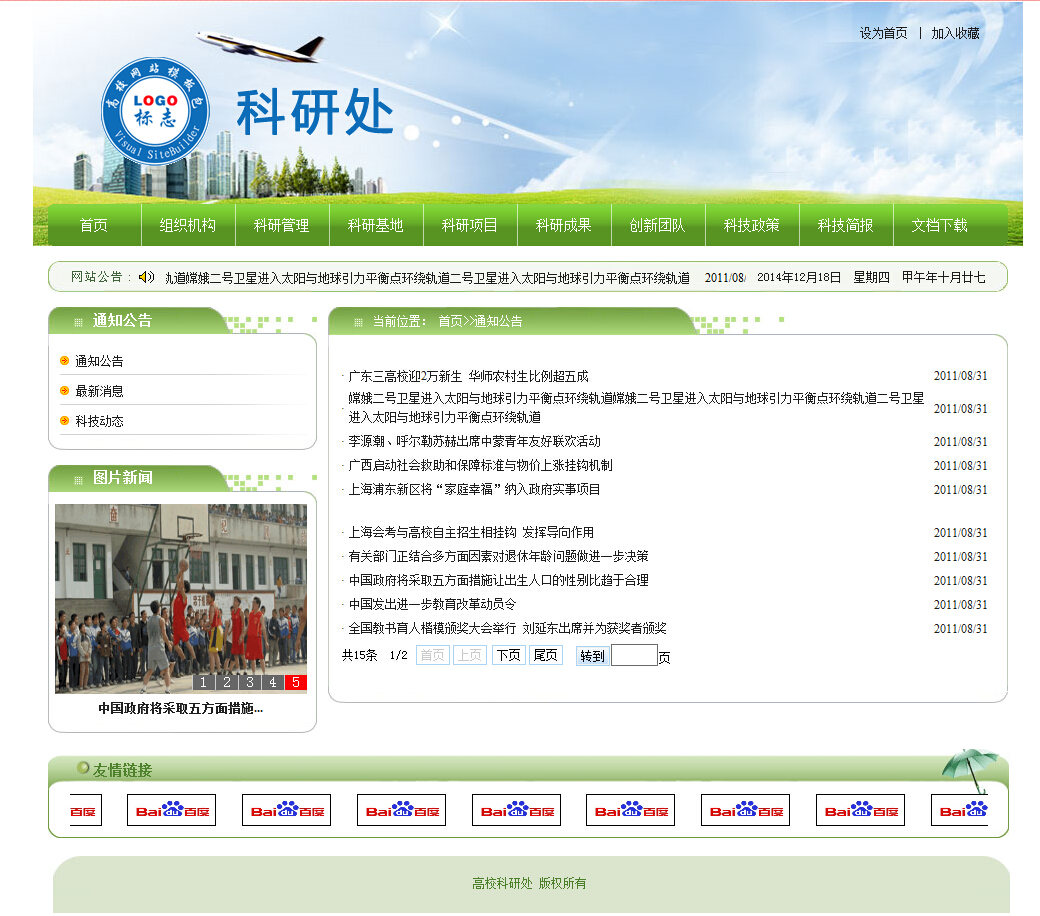This screenshot has height=916, width=1040.
Task: Open article 李源潮、呼尔勒苏赫出席中蒙青年友好联欢活动
Action: coord(474,441)
